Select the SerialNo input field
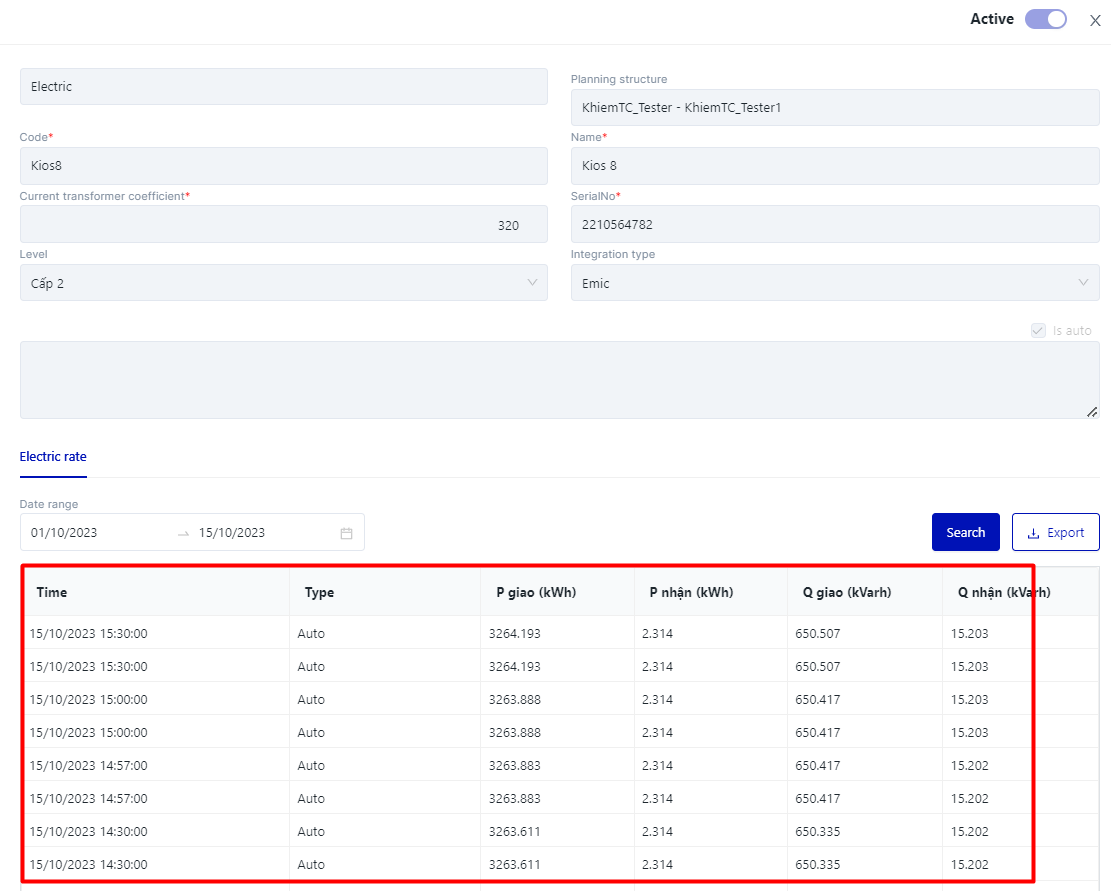The image size is (1111, 891). pyautogui.click(x=834, y=225)
